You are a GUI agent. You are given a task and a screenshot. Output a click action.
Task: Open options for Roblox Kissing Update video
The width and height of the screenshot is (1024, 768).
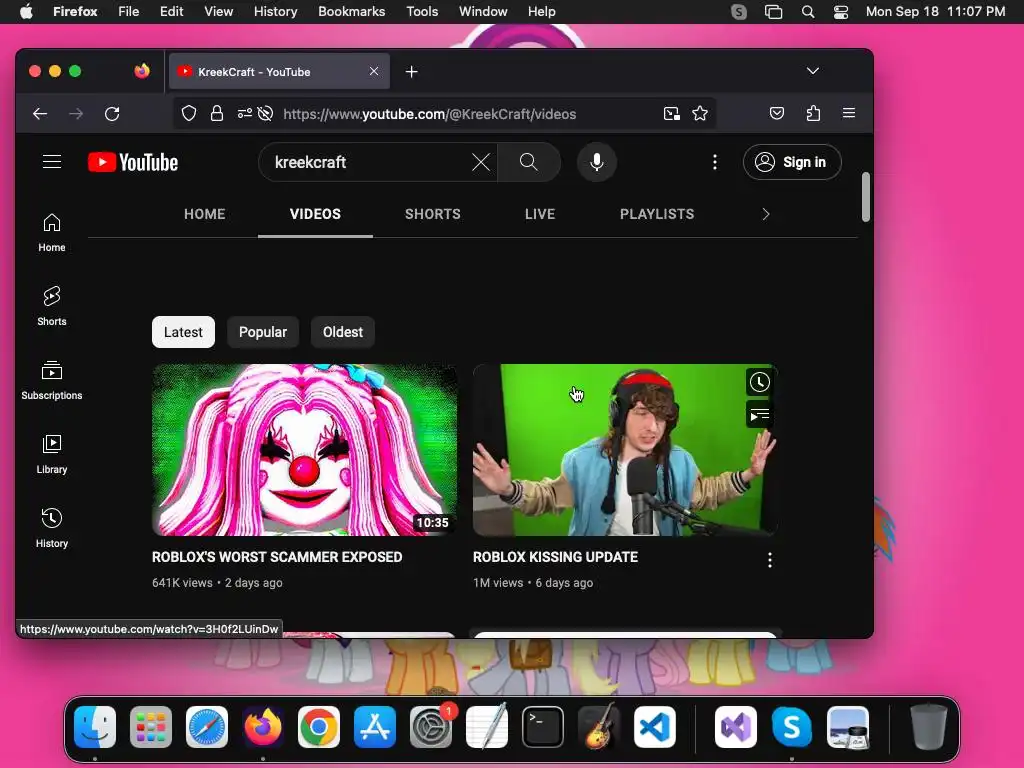(770, 560)
